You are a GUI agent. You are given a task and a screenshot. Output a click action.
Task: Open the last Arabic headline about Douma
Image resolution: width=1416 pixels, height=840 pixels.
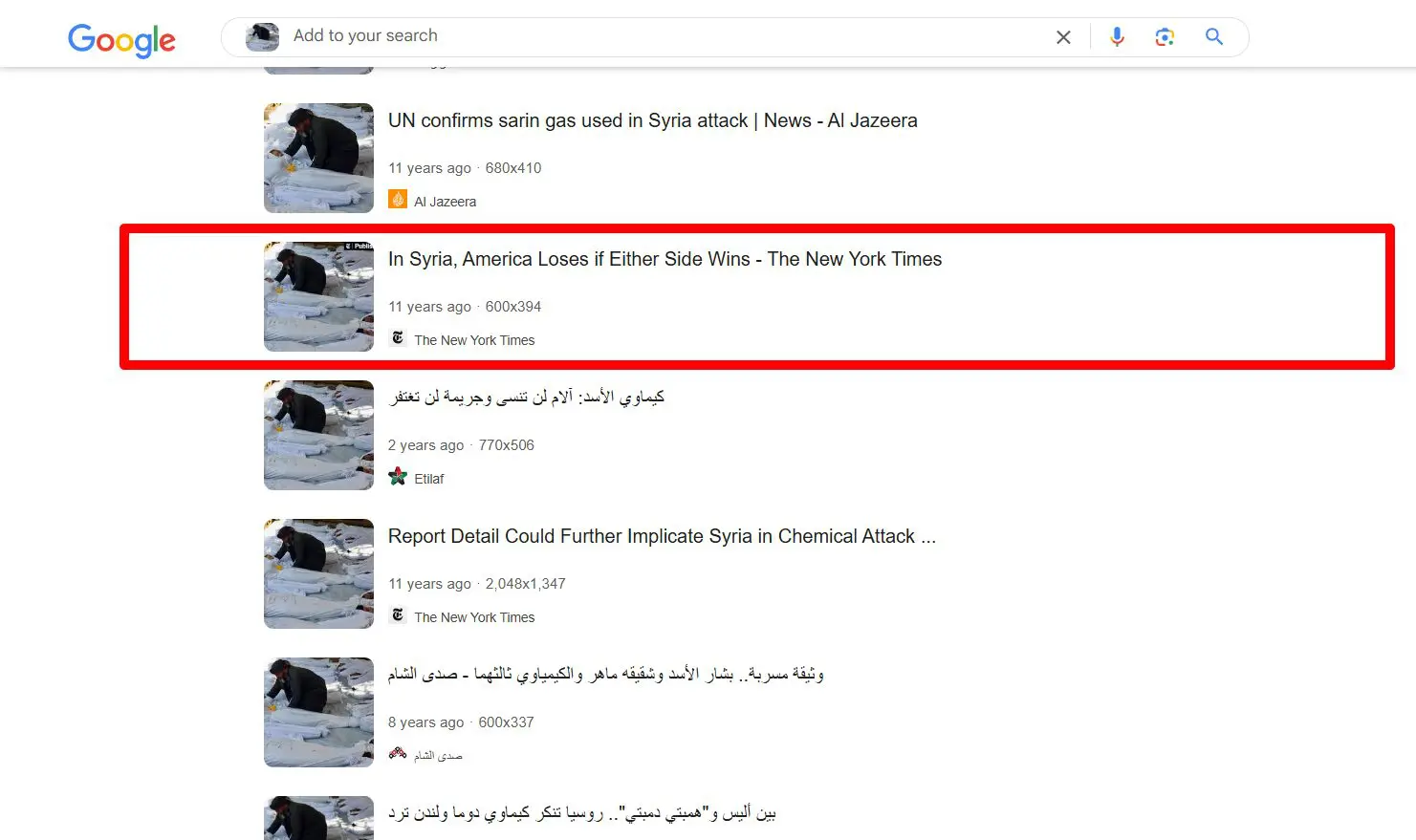tap(581, 814)
